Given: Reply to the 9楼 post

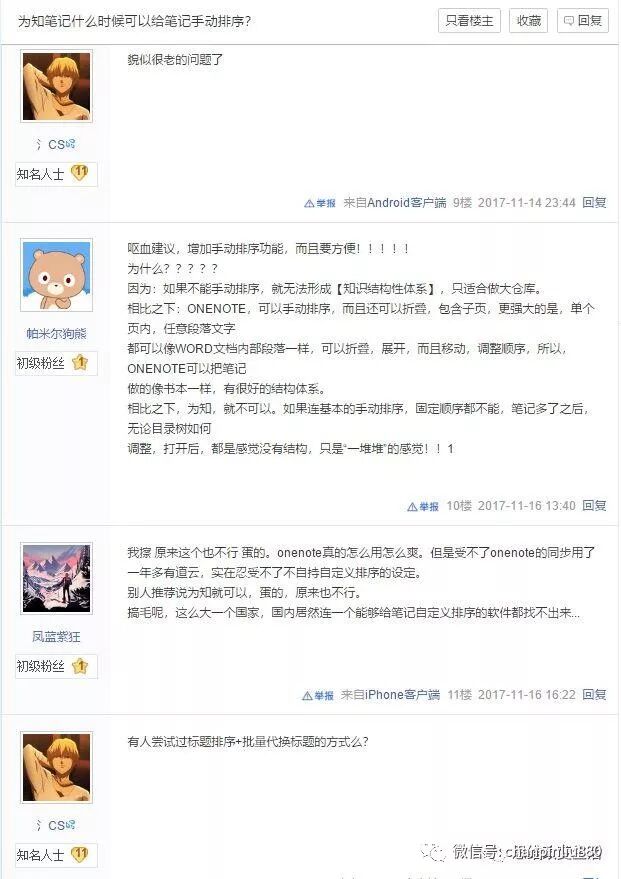Looking at the screenshot, I should tap(594, 202).
